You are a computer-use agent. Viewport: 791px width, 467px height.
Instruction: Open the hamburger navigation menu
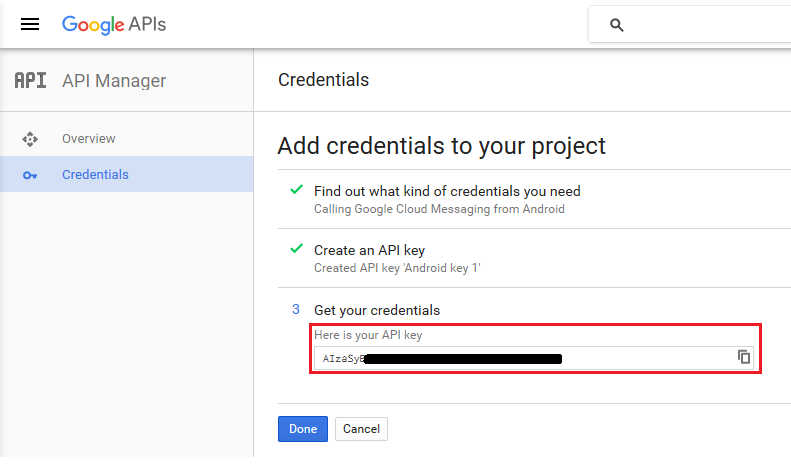(x=30, y=24)
